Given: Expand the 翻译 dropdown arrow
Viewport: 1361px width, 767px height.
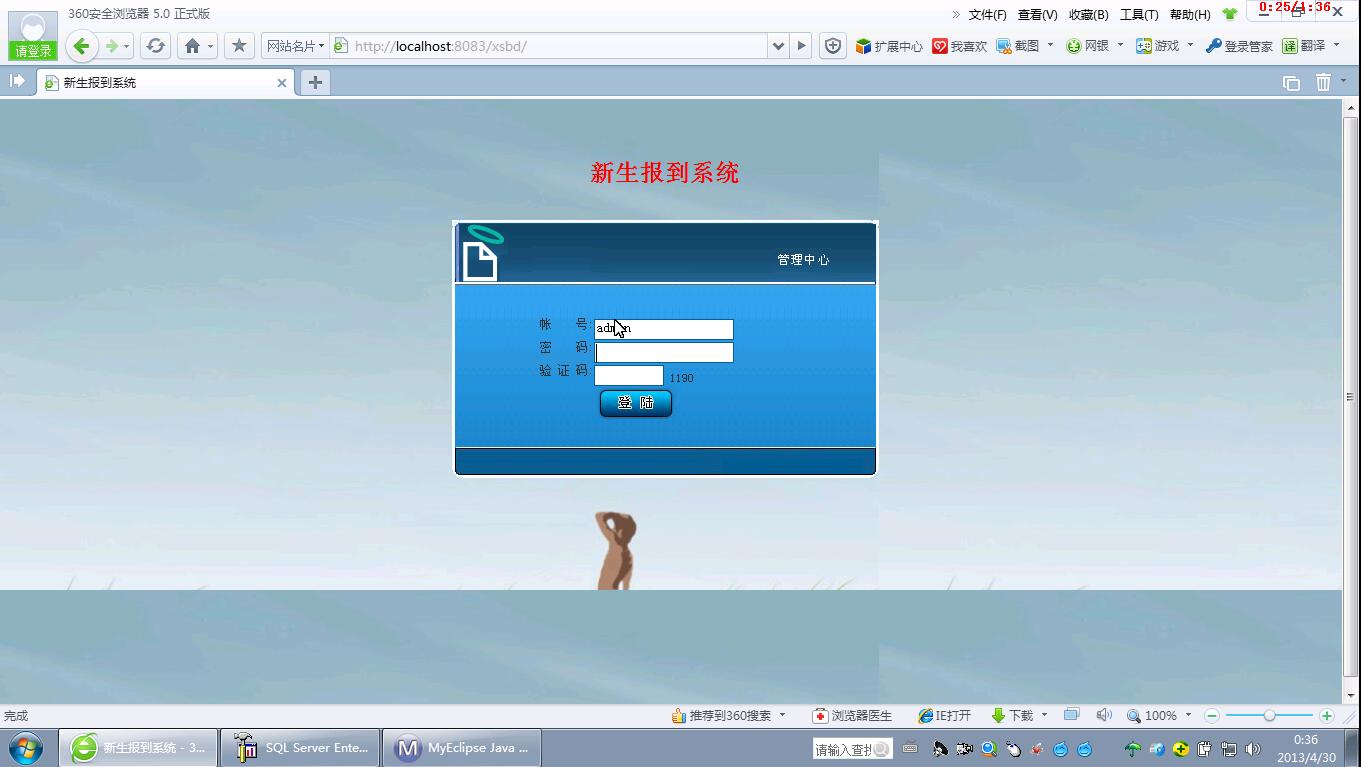Looking at the screenshot, I should click(x=1336, y=45).
